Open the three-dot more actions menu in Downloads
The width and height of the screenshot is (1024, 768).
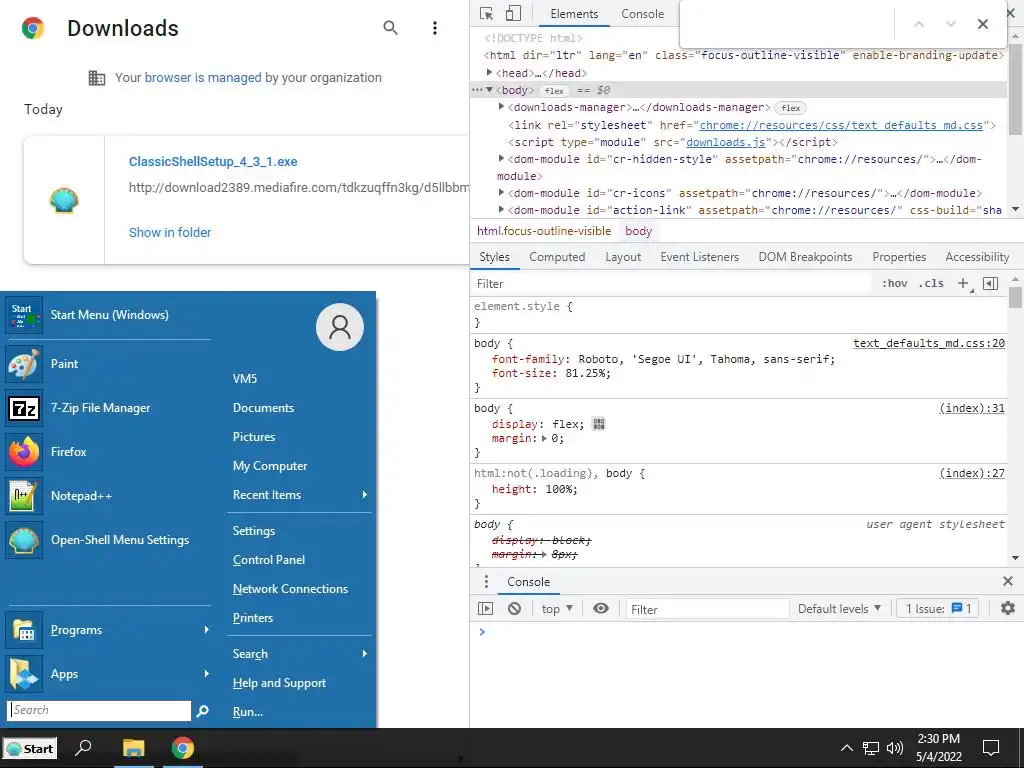tap(435, 27)
